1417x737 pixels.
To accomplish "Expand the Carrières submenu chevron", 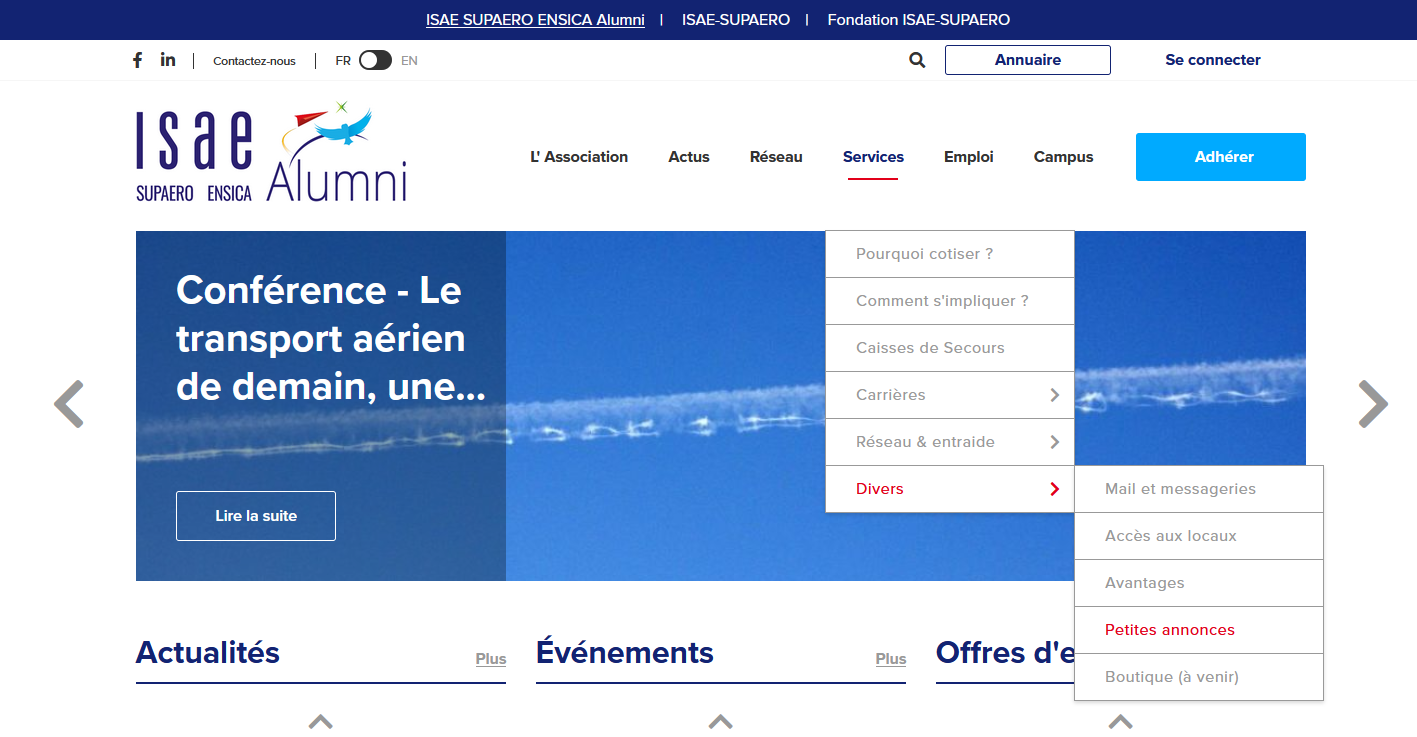I will (1054, 395).
